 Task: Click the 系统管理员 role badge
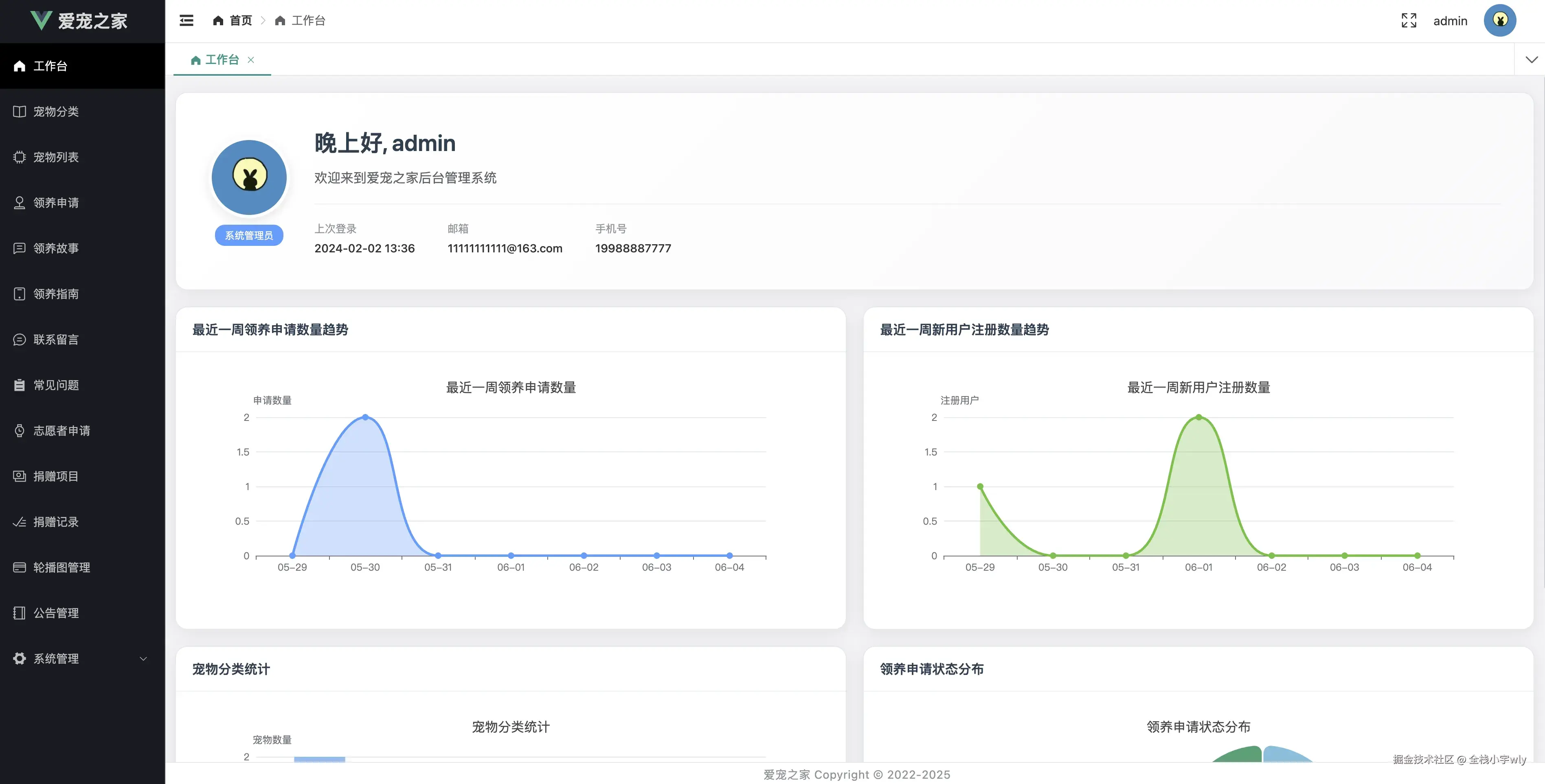point(249,236)
